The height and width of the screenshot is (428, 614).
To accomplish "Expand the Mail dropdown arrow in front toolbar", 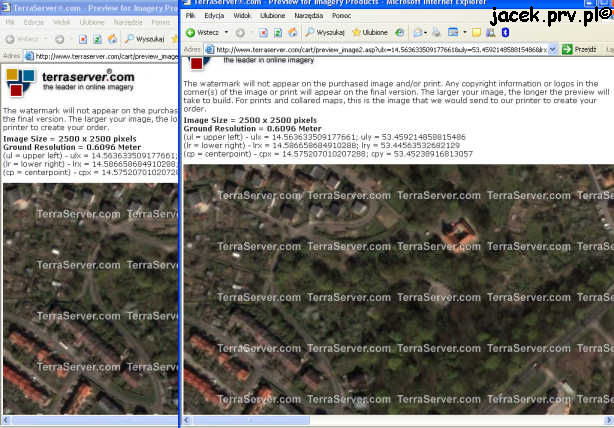I will pos(425,33).
